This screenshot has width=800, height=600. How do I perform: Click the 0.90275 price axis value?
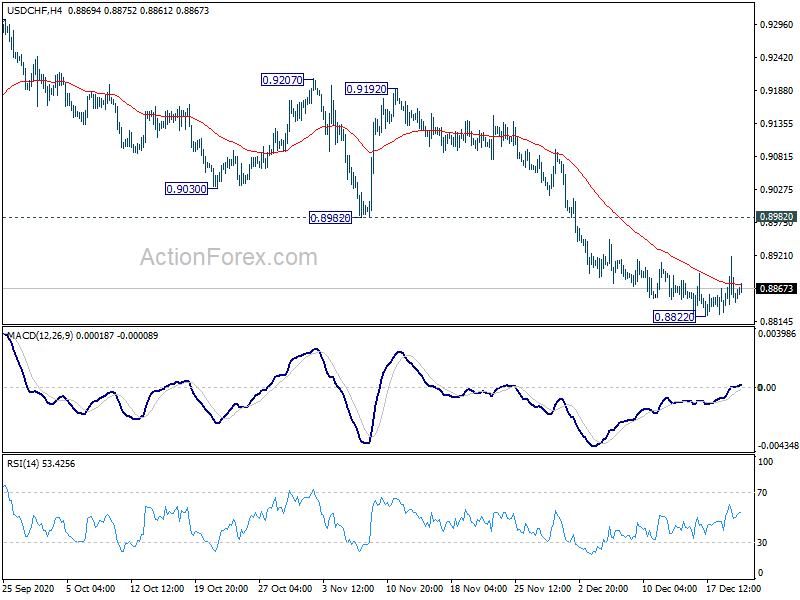pos(777,189)
